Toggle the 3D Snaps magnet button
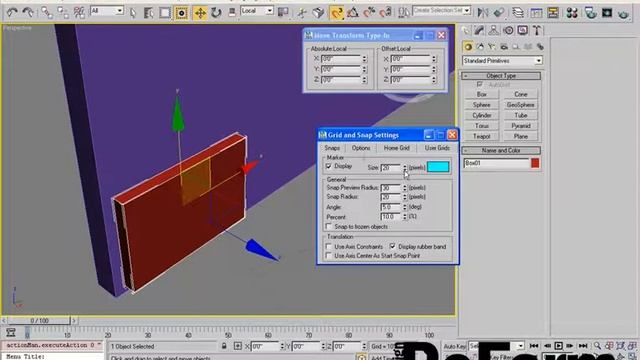 tap(337, 13)
